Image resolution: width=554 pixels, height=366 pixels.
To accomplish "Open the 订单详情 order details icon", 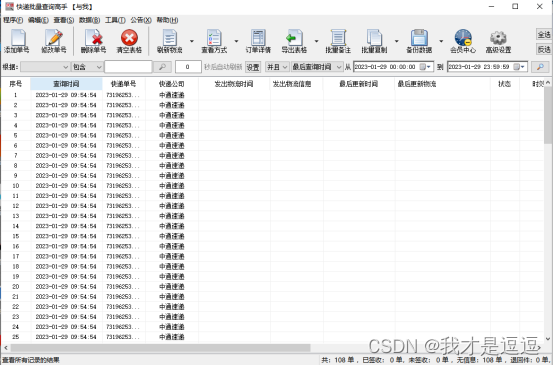I will (258, 38).
